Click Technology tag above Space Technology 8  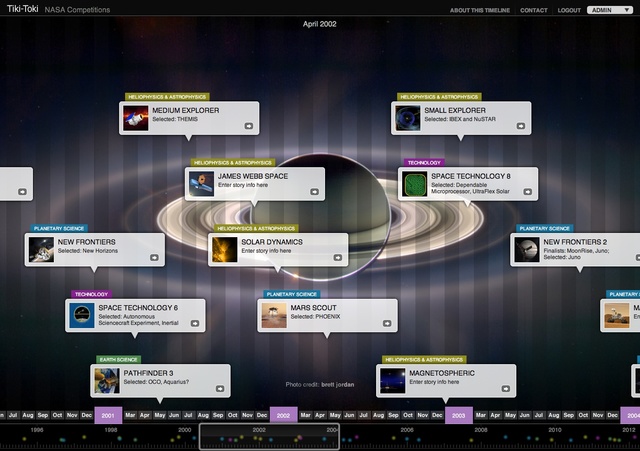424,162
